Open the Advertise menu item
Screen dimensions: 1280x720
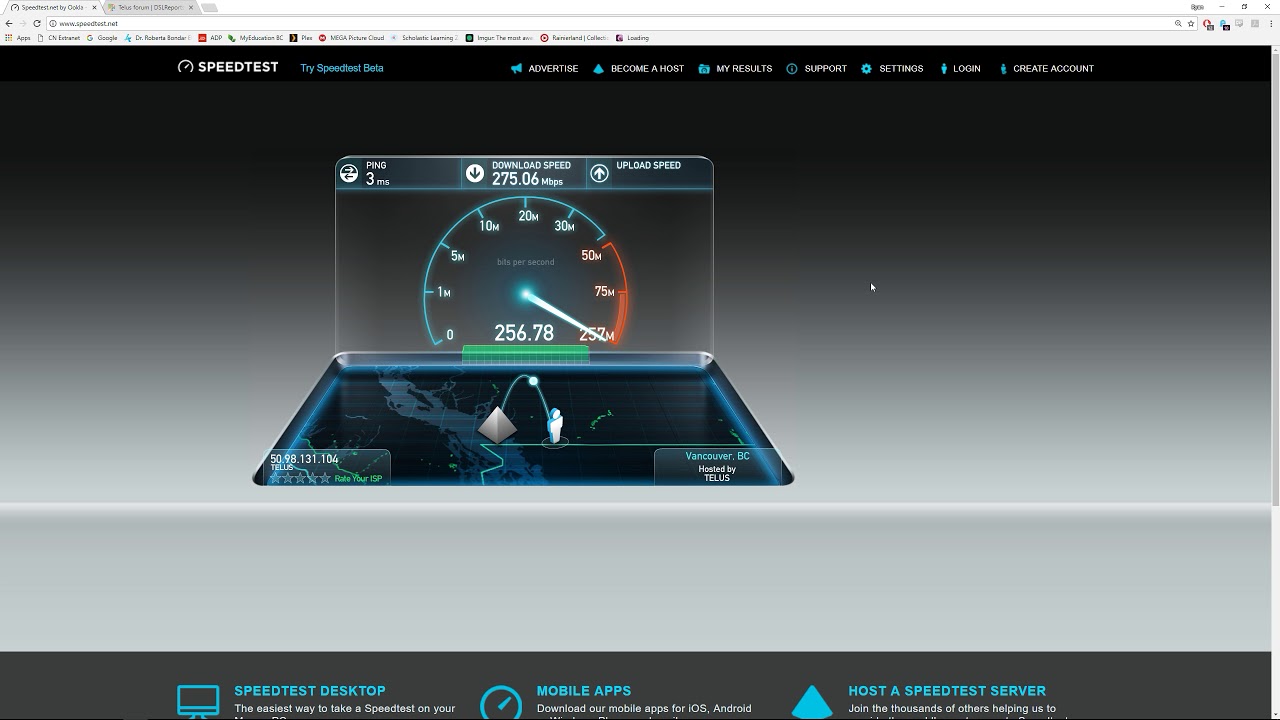544,69
